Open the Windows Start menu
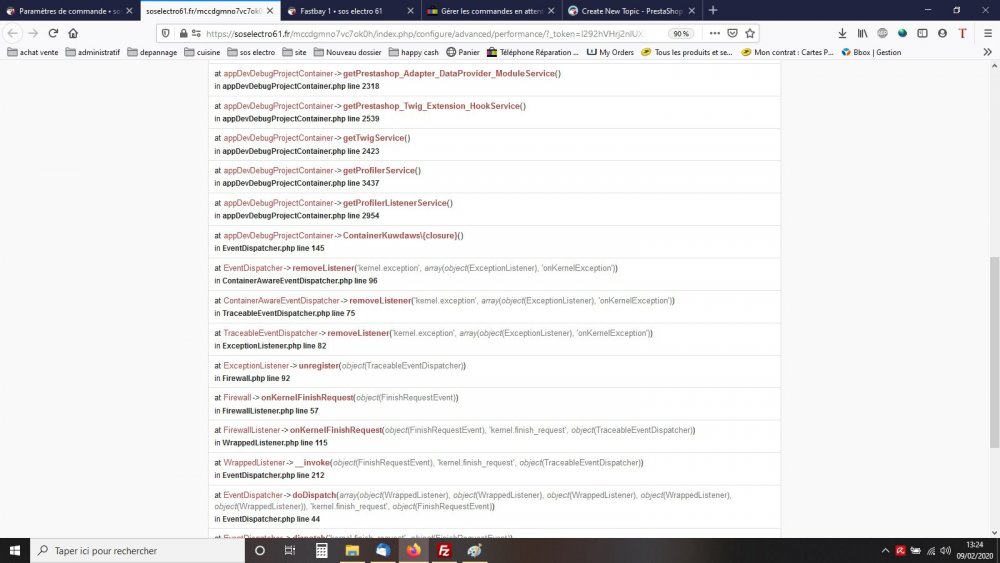 pos(15,550)
